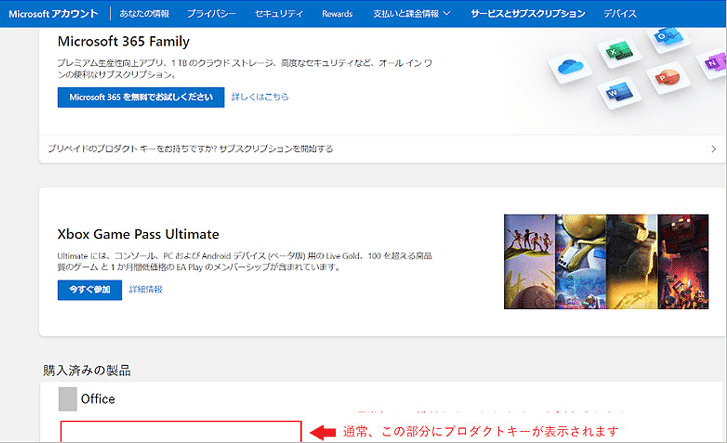Screen dimensions: 727x443
Task: Click the 購入済みの製品 section heading
Action: (87, 370)
